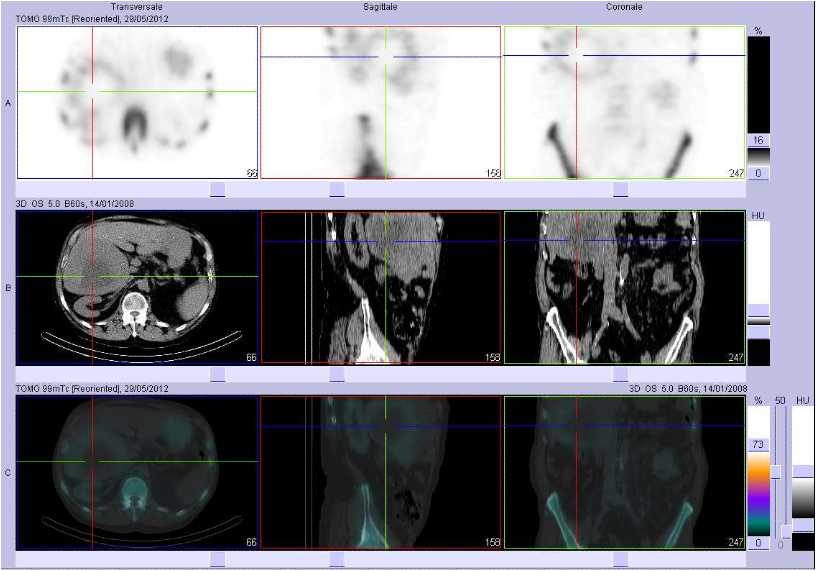
Task: Select the fused sagittal view in row C
Action: [x=380, y=473]
